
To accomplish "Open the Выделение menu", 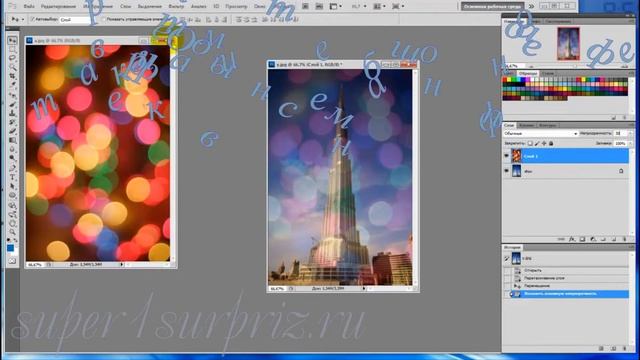I will pyautogui.click(x=149, y=7).
